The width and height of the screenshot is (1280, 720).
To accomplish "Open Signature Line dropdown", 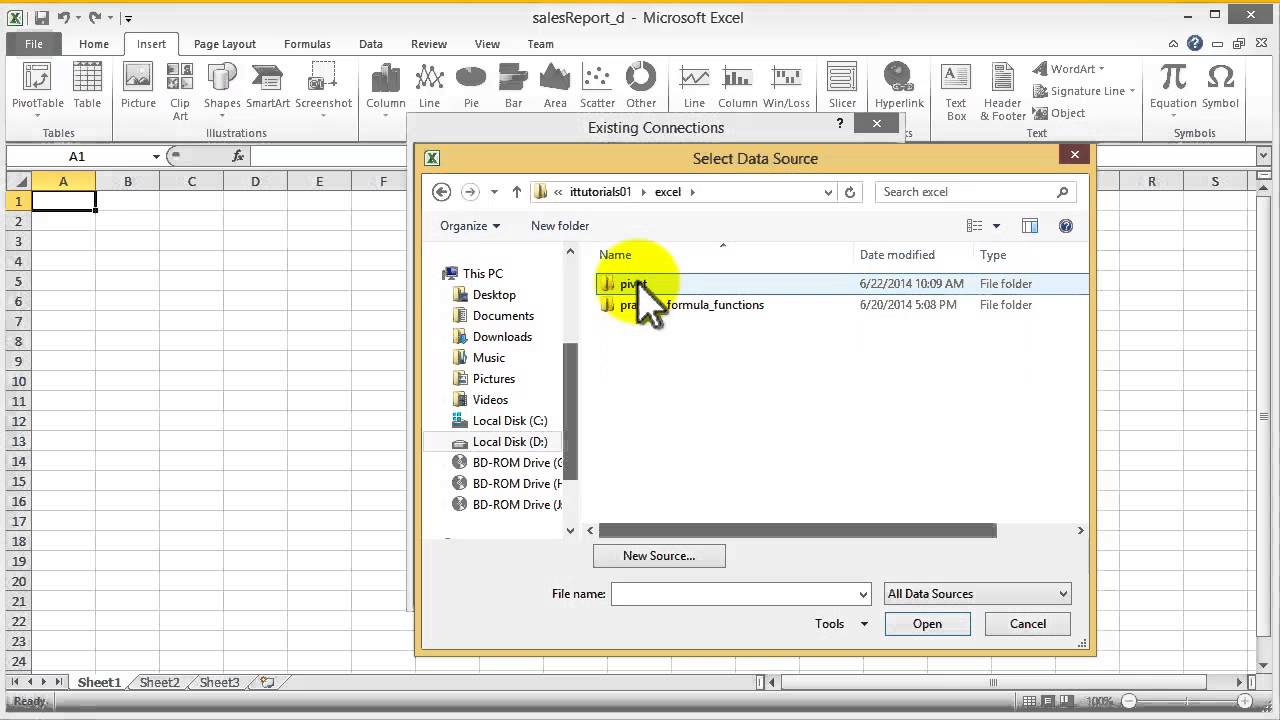I will (x=1084, y=91).
